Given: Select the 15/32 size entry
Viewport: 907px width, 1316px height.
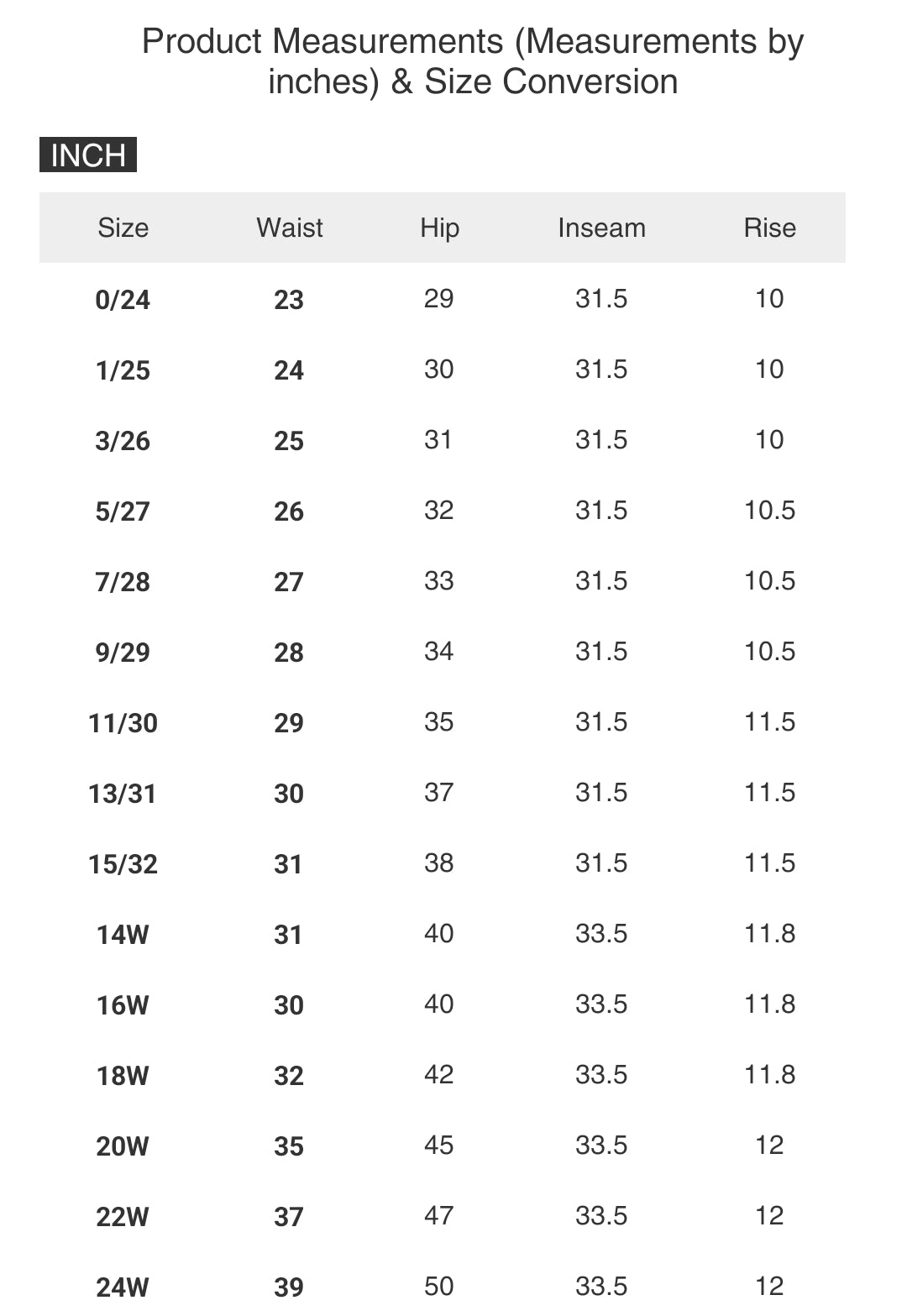Looking at the screenshot, I should [123, 864].
